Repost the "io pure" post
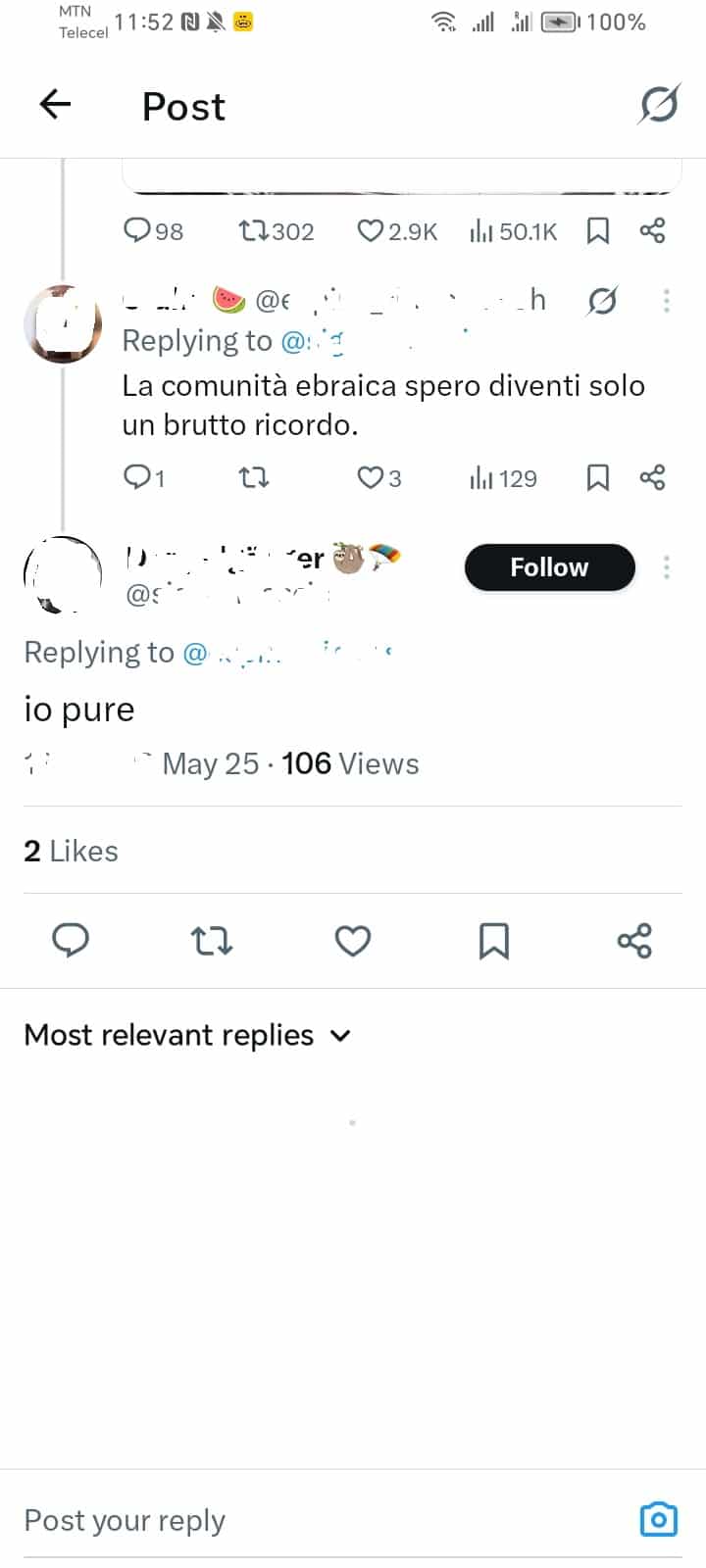The image size is (706, 1568). (x=211, y=941)
